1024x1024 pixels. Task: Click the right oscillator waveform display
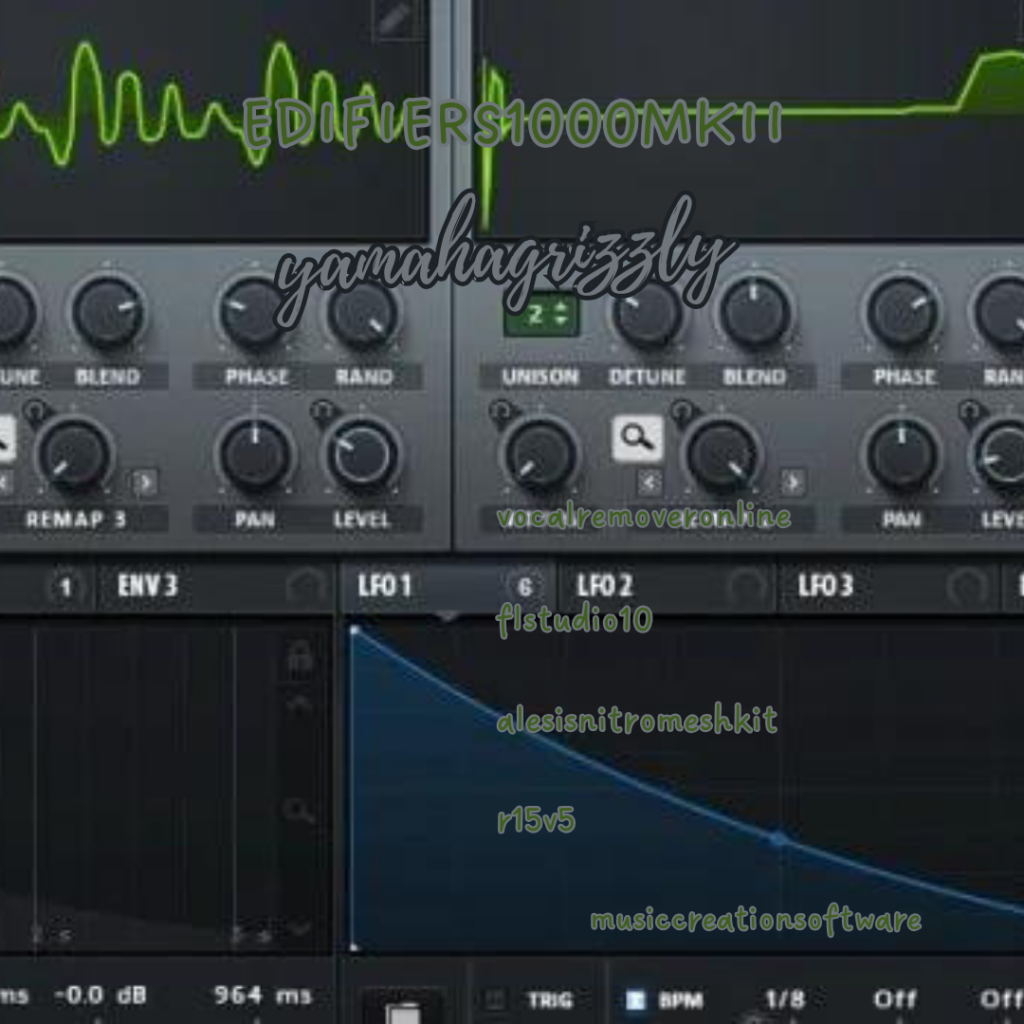(x=751, y=118)
